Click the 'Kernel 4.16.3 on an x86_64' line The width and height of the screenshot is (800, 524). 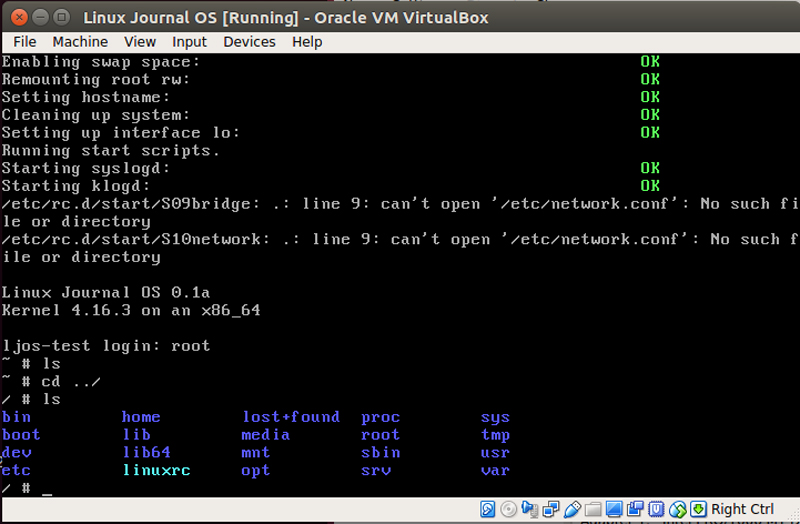coord(131,310)
